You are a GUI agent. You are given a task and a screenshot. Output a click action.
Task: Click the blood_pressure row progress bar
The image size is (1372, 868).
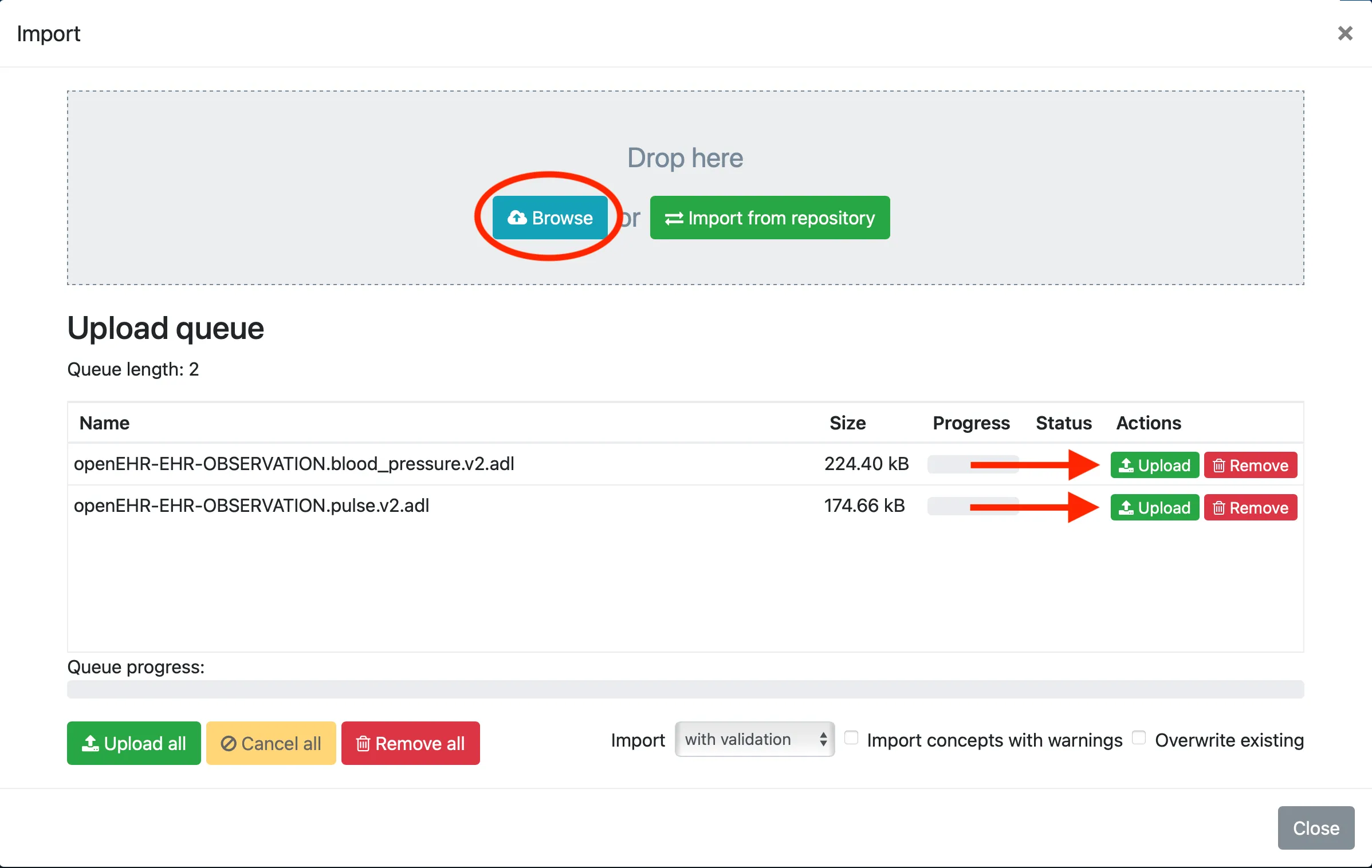click(948, 464)
